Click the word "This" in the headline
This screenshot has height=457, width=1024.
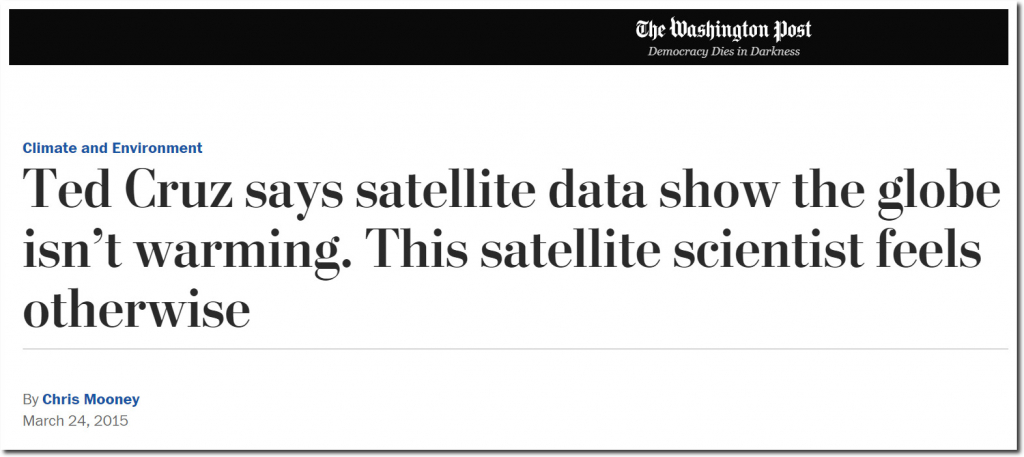tap(413, 248)
